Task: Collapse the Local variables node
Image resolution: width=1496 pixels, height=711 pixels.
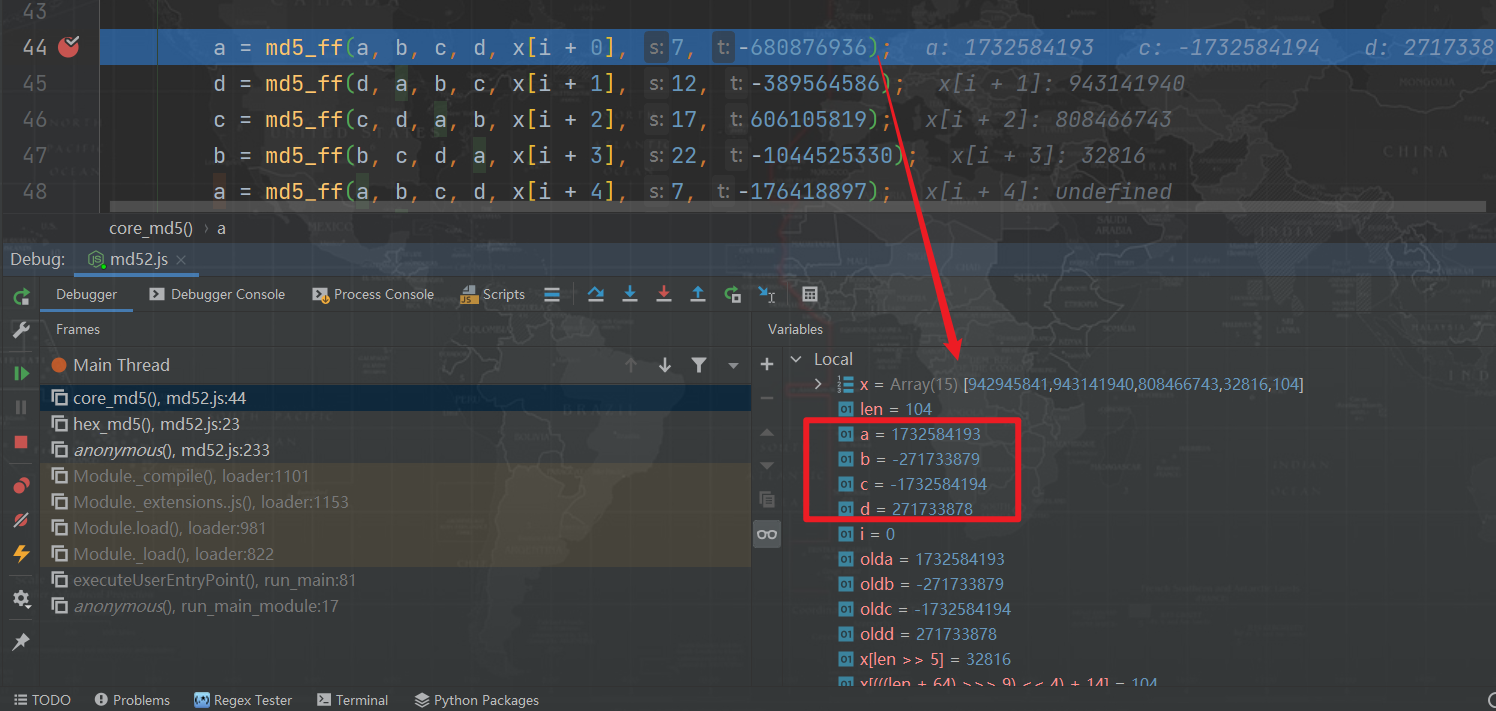Action: 797,359
